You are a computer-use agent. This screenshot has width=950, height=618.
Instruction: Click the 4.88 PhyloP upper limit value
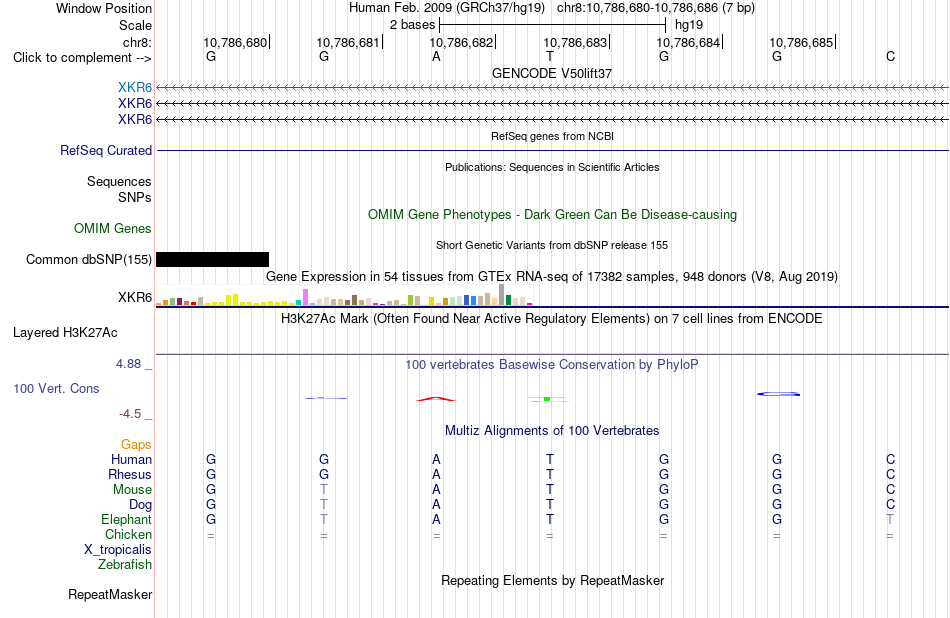click(128, 364)
